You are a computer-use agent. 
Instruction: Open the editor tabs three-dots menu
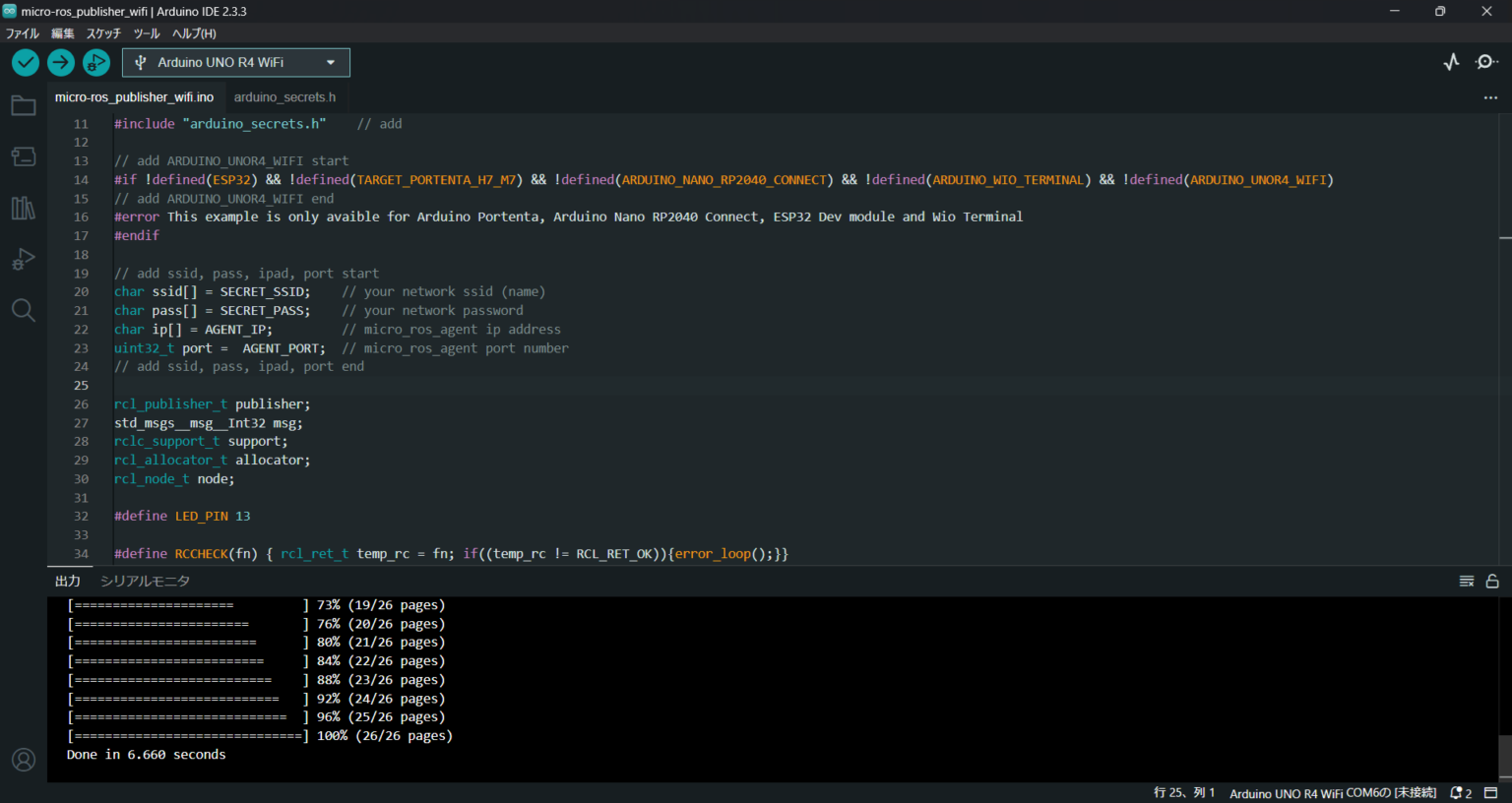tap(1490, 97)
